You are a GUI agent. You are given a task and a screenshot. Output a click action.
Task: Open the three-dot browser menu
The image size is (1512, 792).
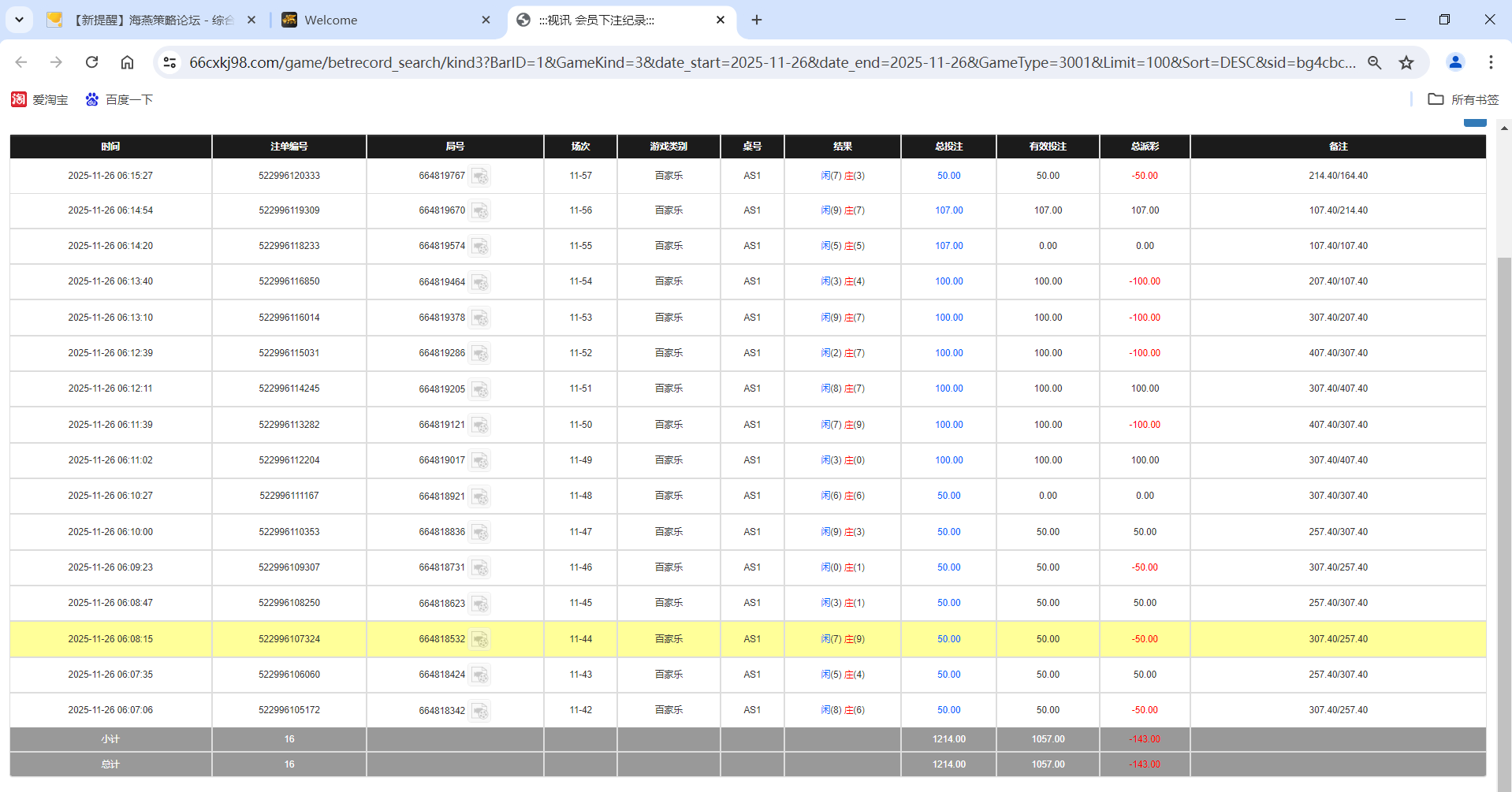[x=1492, y=62]
